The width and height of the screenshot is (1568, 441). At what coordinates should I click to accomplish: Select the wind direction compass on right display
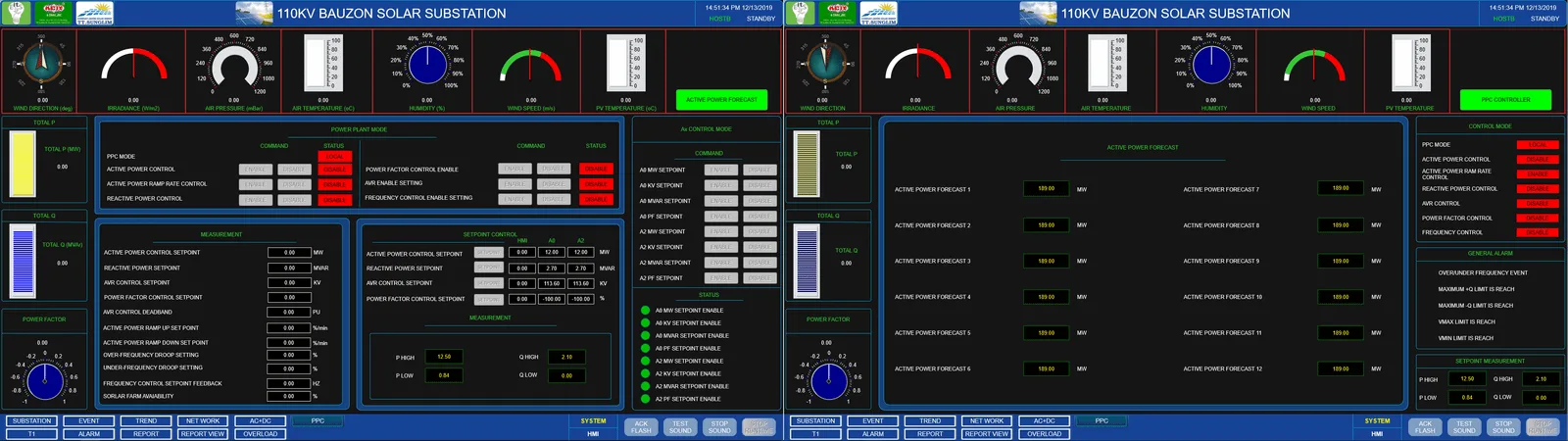pyautogui.click(x=826, y=64)
